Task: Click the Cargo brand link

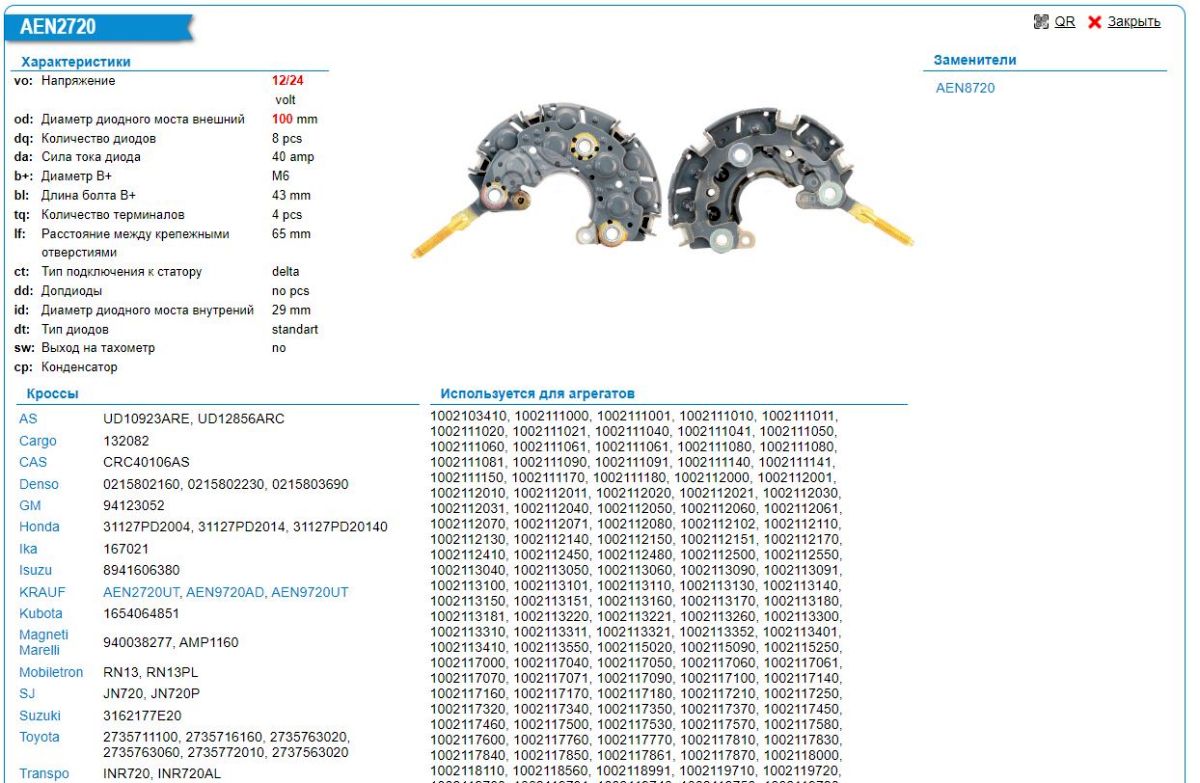Action: [x=38, y=441]
